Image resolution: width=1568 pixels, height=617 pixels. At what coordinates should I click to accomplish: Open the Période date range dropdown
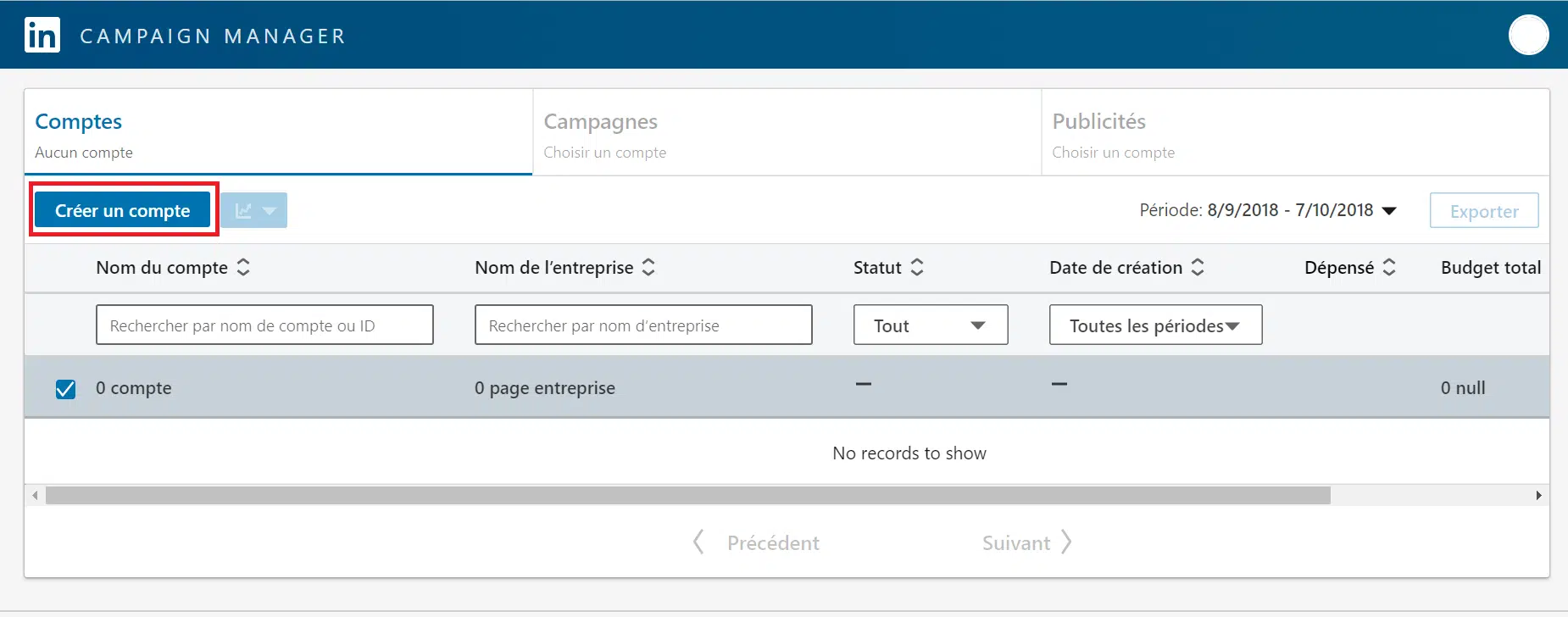coord(1267,210)
